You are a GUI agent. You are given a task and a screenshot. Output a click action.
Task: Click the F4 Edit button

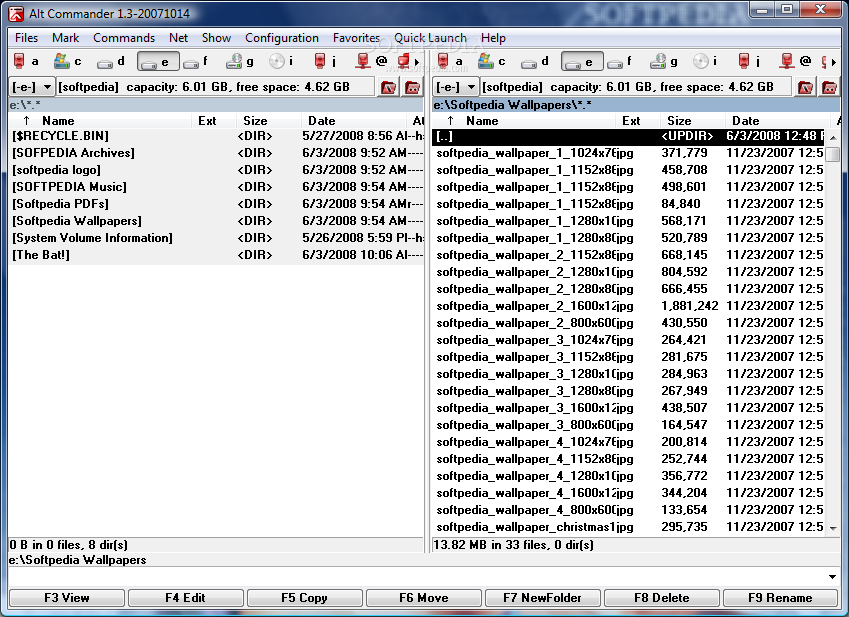(185, 598)
